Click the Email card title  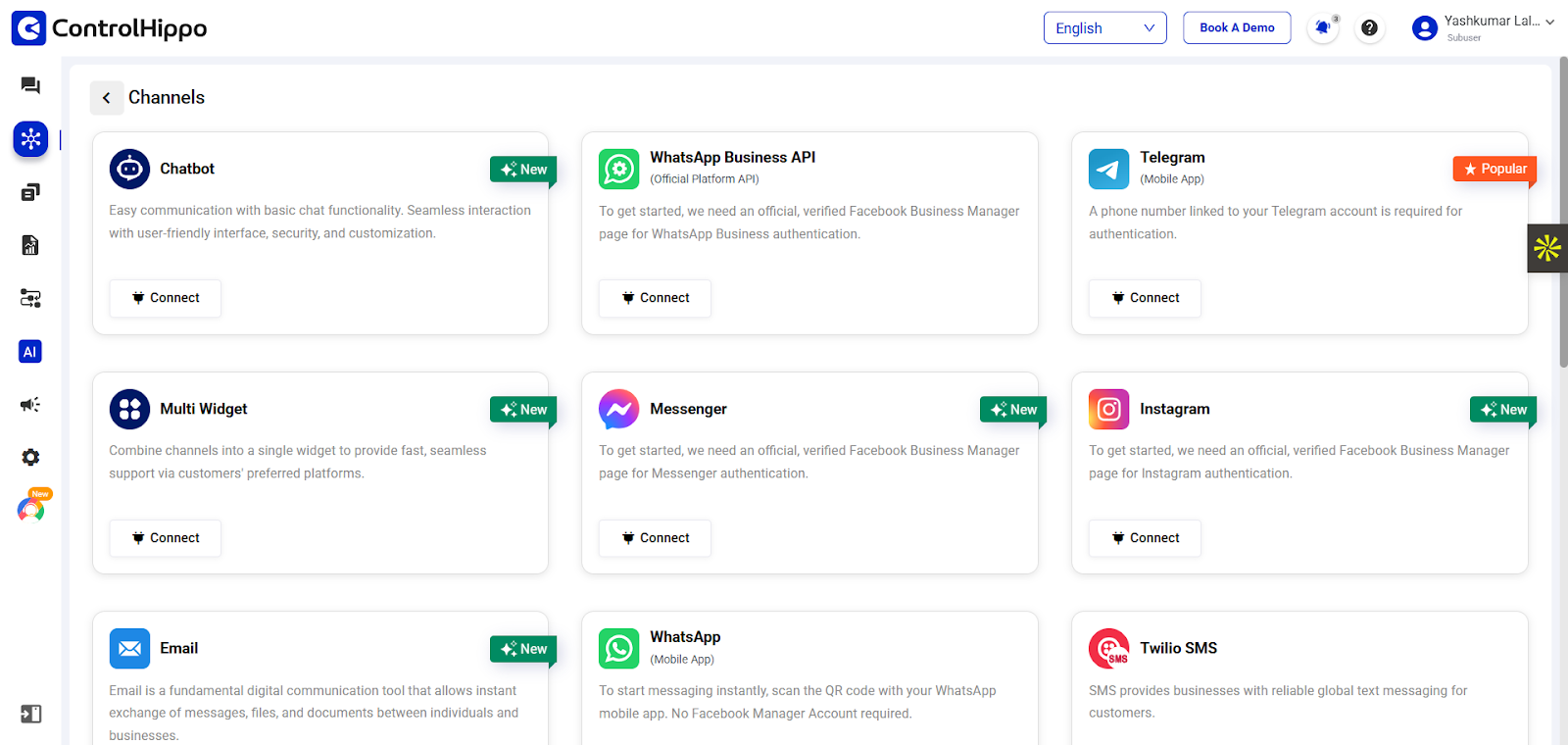179,648
